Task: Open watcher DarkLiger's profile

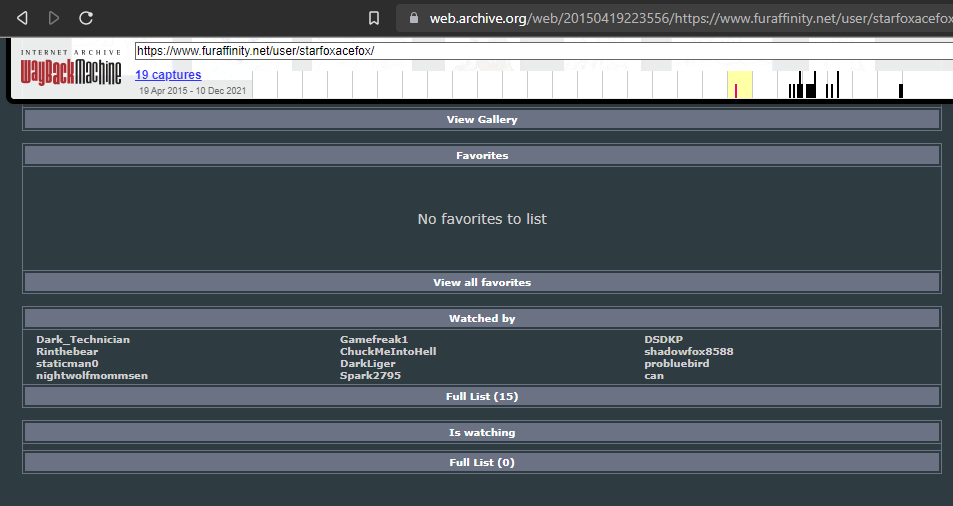Action: point(368,364)
